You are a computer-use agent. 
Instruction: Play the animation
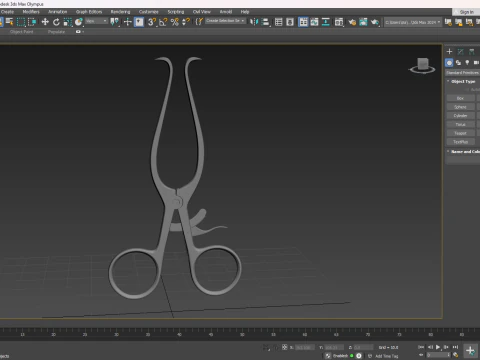tap(438, 347)
